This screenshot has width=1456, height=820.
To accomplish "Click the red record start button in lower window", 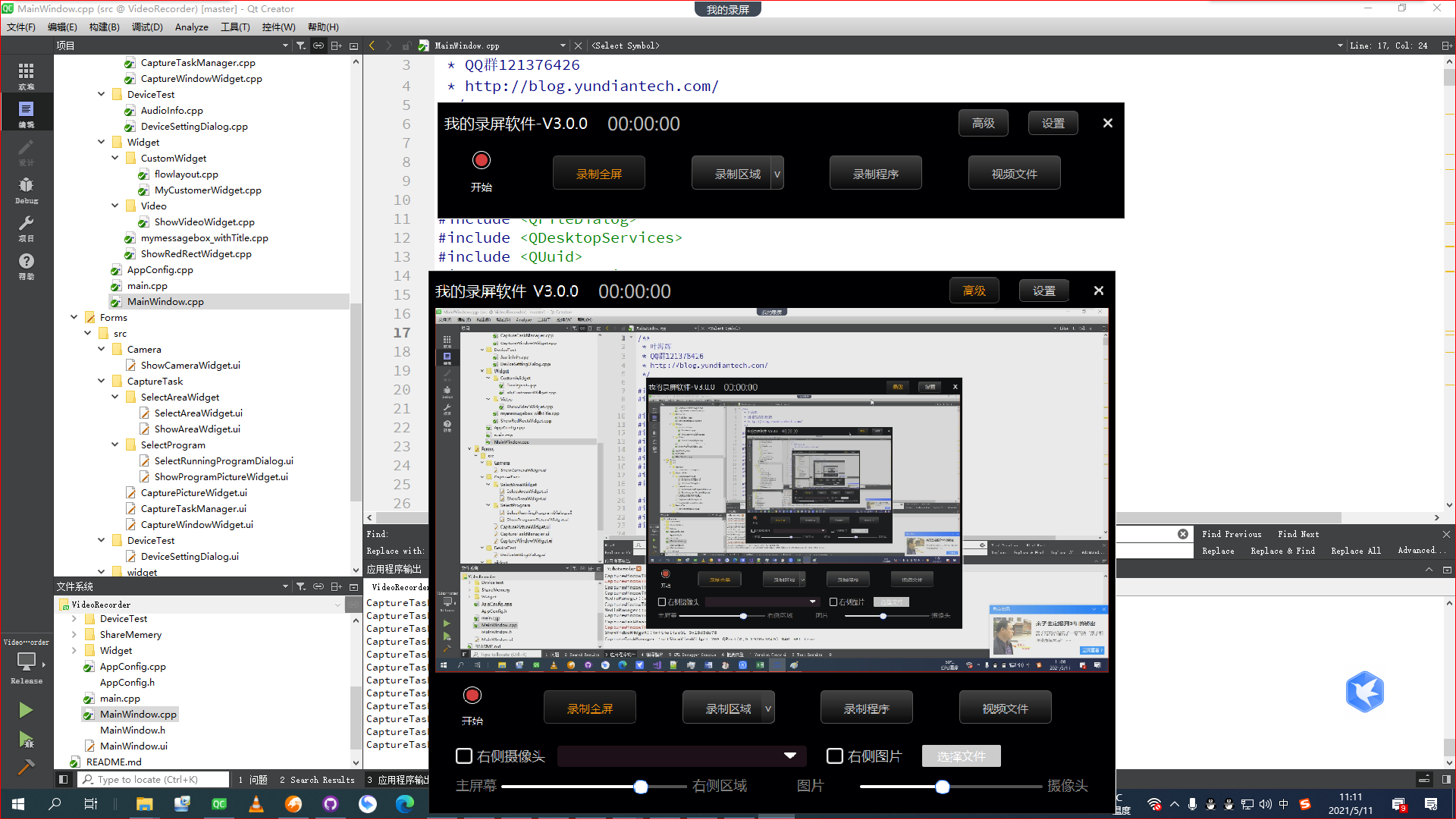I will point(472,696).
